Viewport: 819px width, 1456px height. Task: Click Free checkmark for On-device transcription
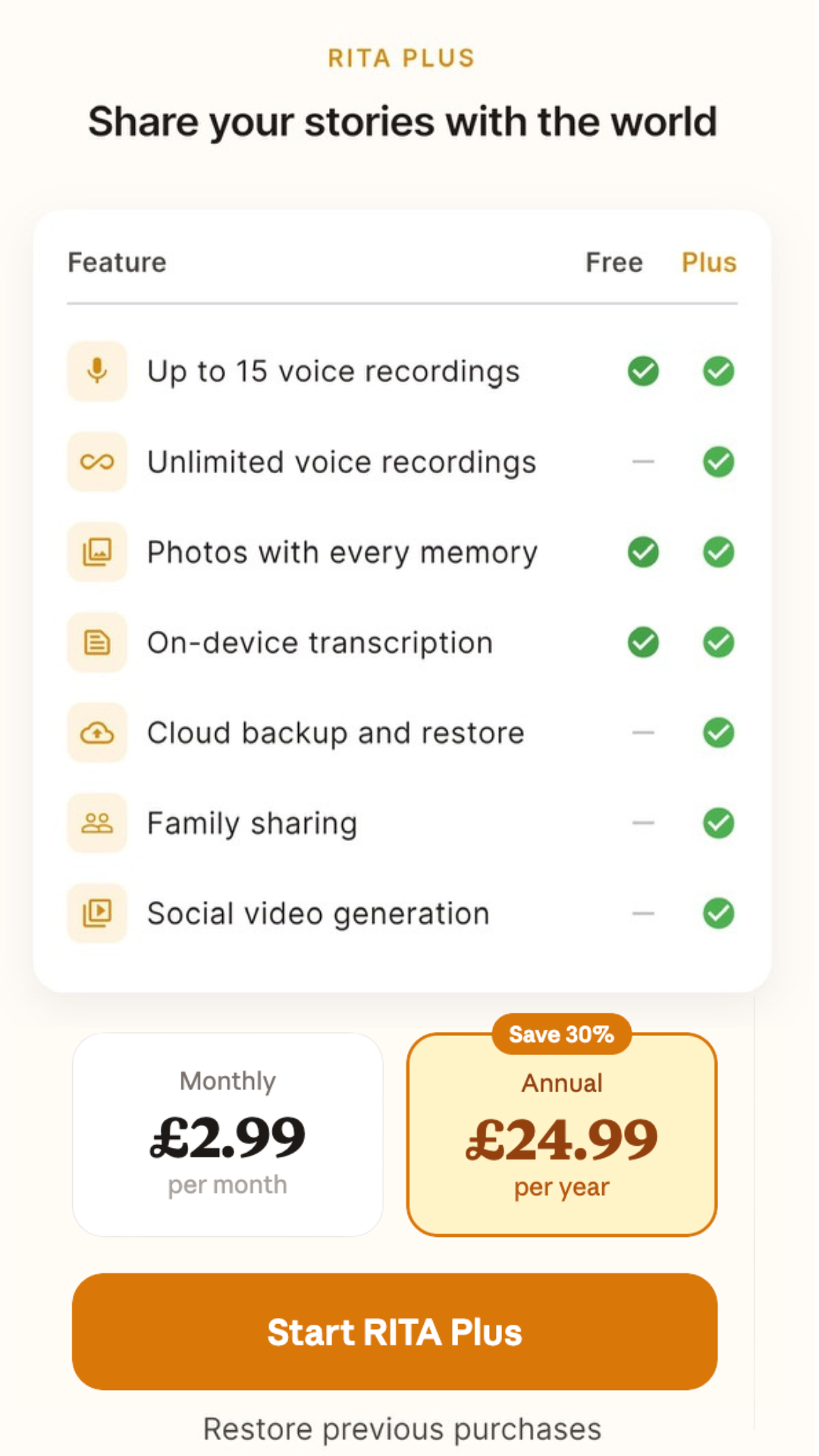pyautogui.click(x=643, y=642)
